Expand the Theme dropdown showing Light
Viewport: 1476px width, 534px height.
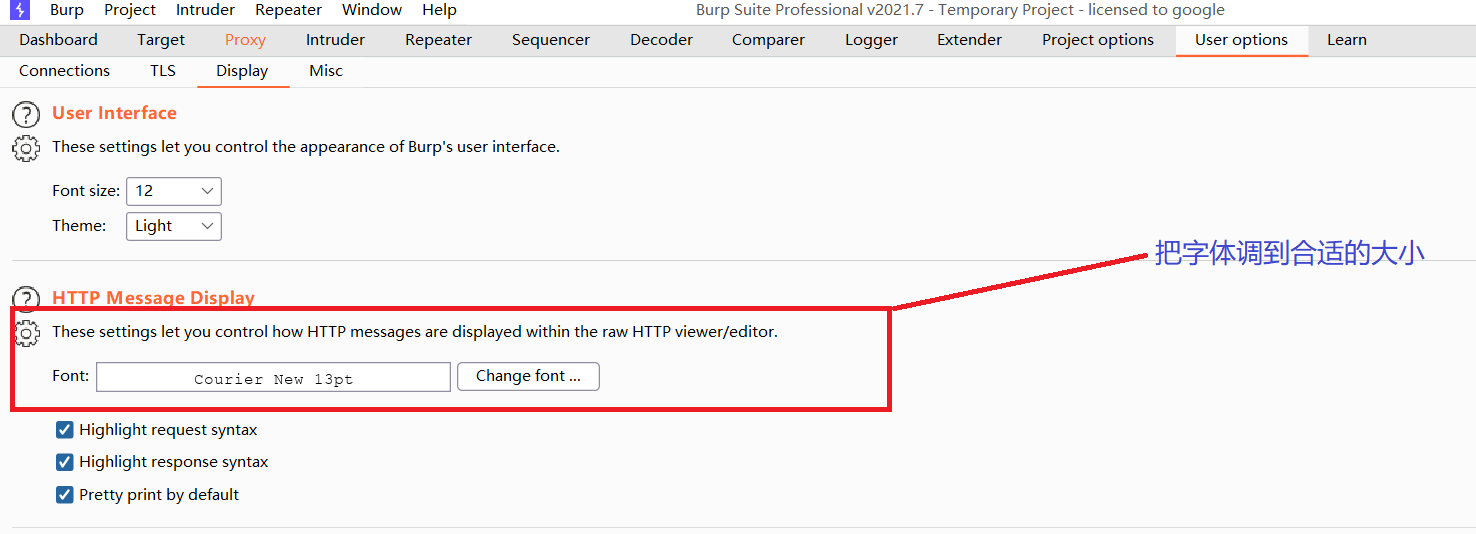(x=174, y=226)
